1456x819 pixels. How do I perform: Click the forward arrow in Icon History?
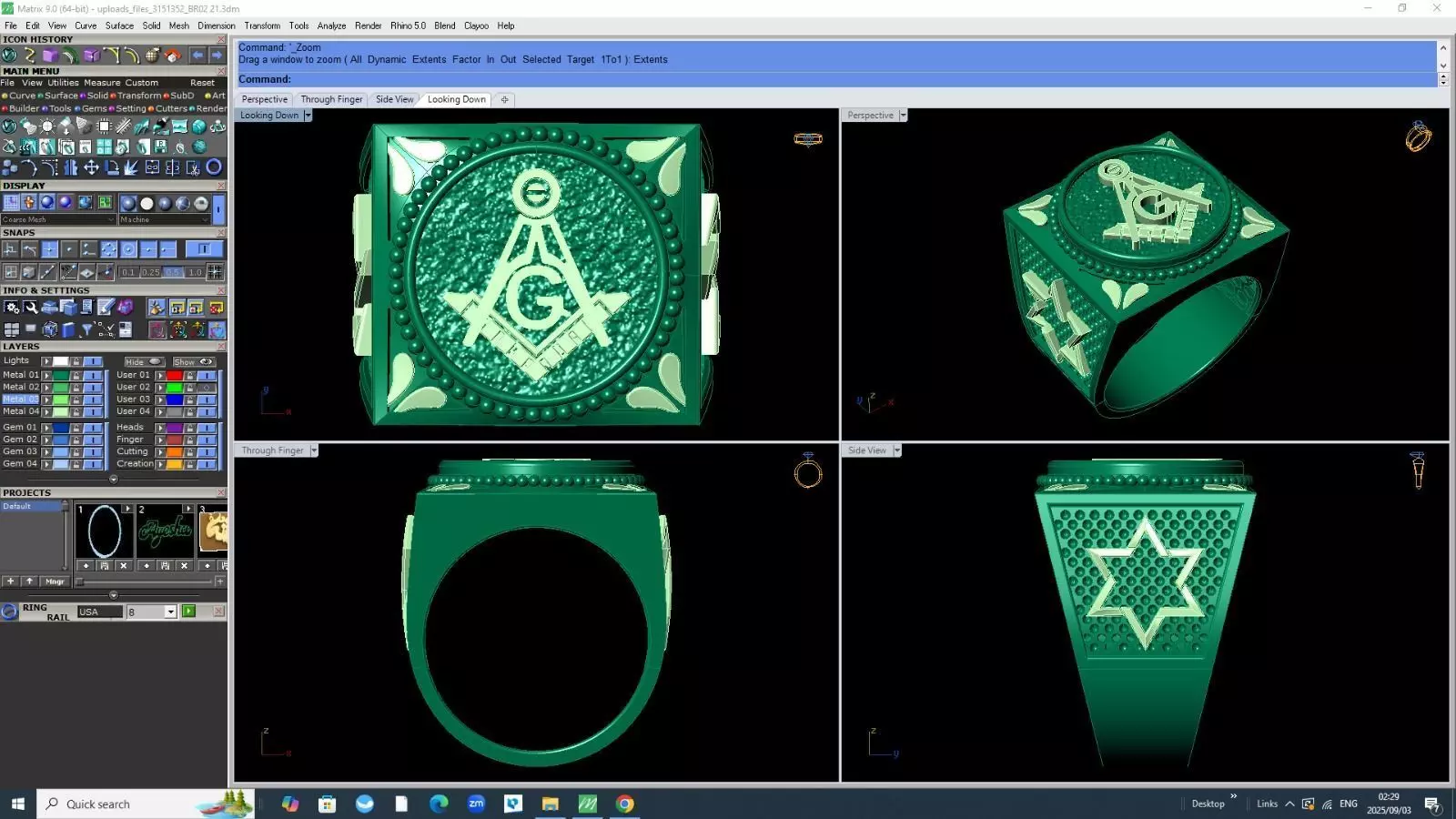217,56
